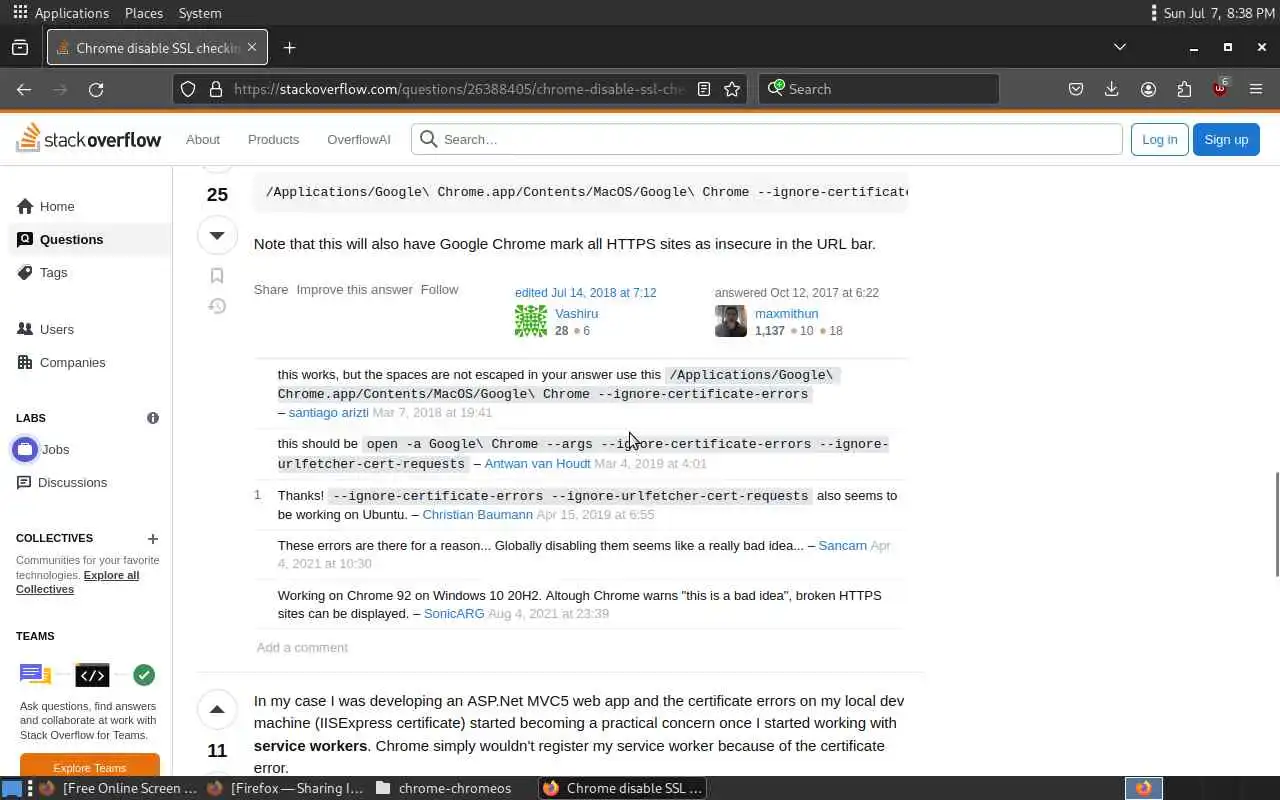
Task: Click the plus icon beside Collectives
Action: 153,538
